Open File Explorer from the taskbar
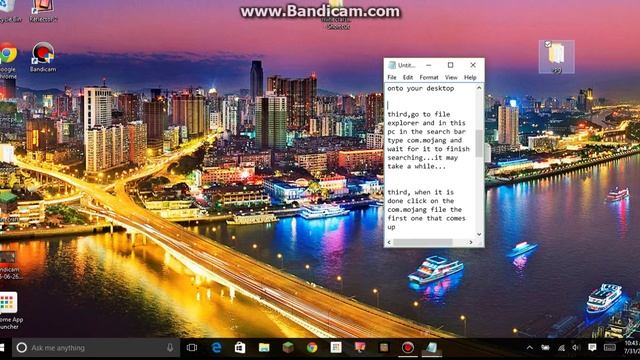This screenshot has width=640, height=360. tap(264, 348)
